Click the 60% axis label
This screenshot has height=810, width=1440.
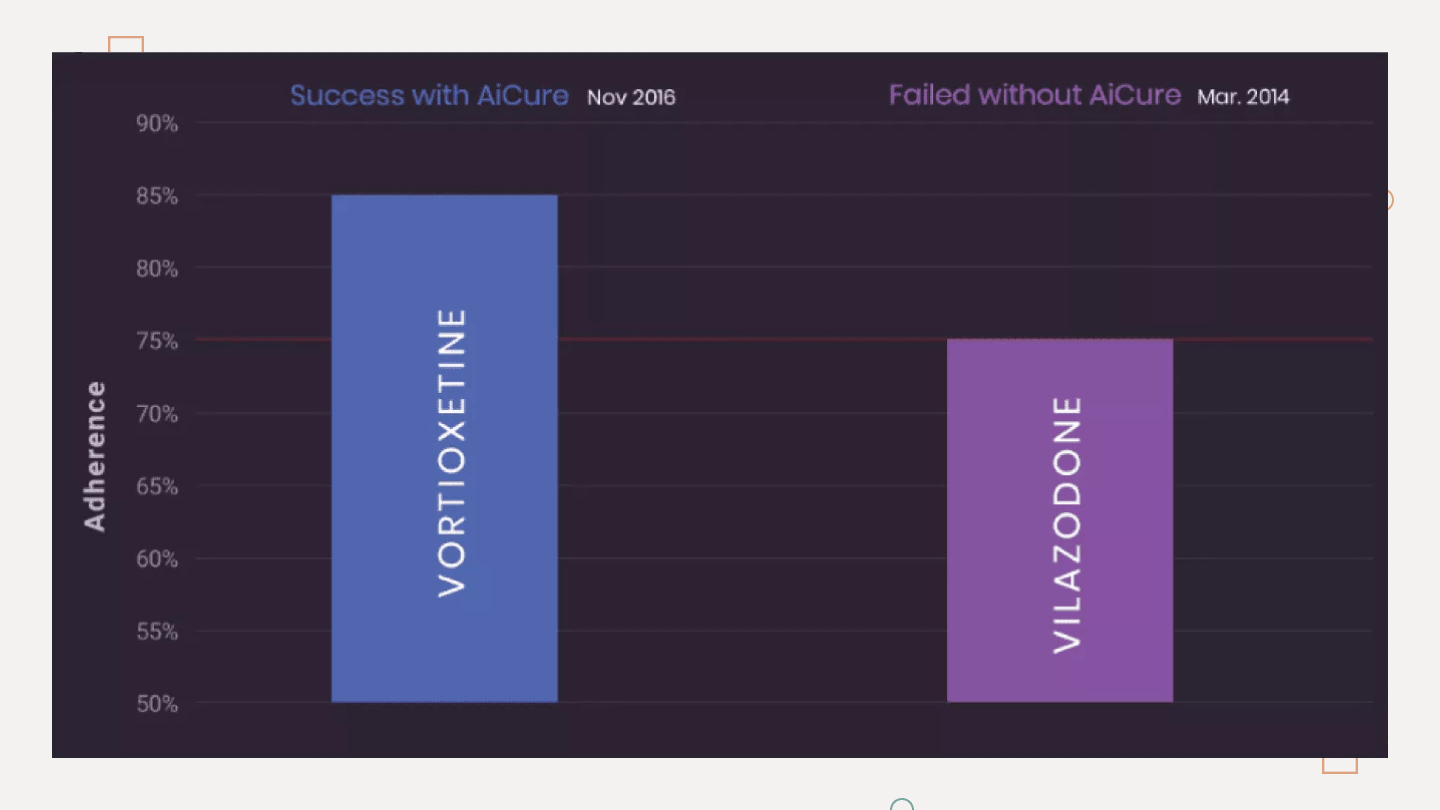click(157, 559)
